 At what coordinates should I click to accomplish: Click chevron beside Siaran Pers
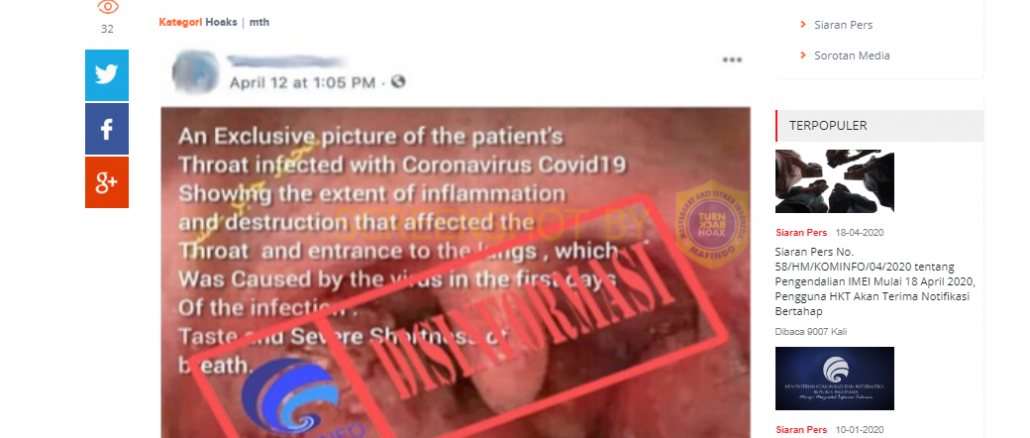pyautogui.click(x=803, y=25)
